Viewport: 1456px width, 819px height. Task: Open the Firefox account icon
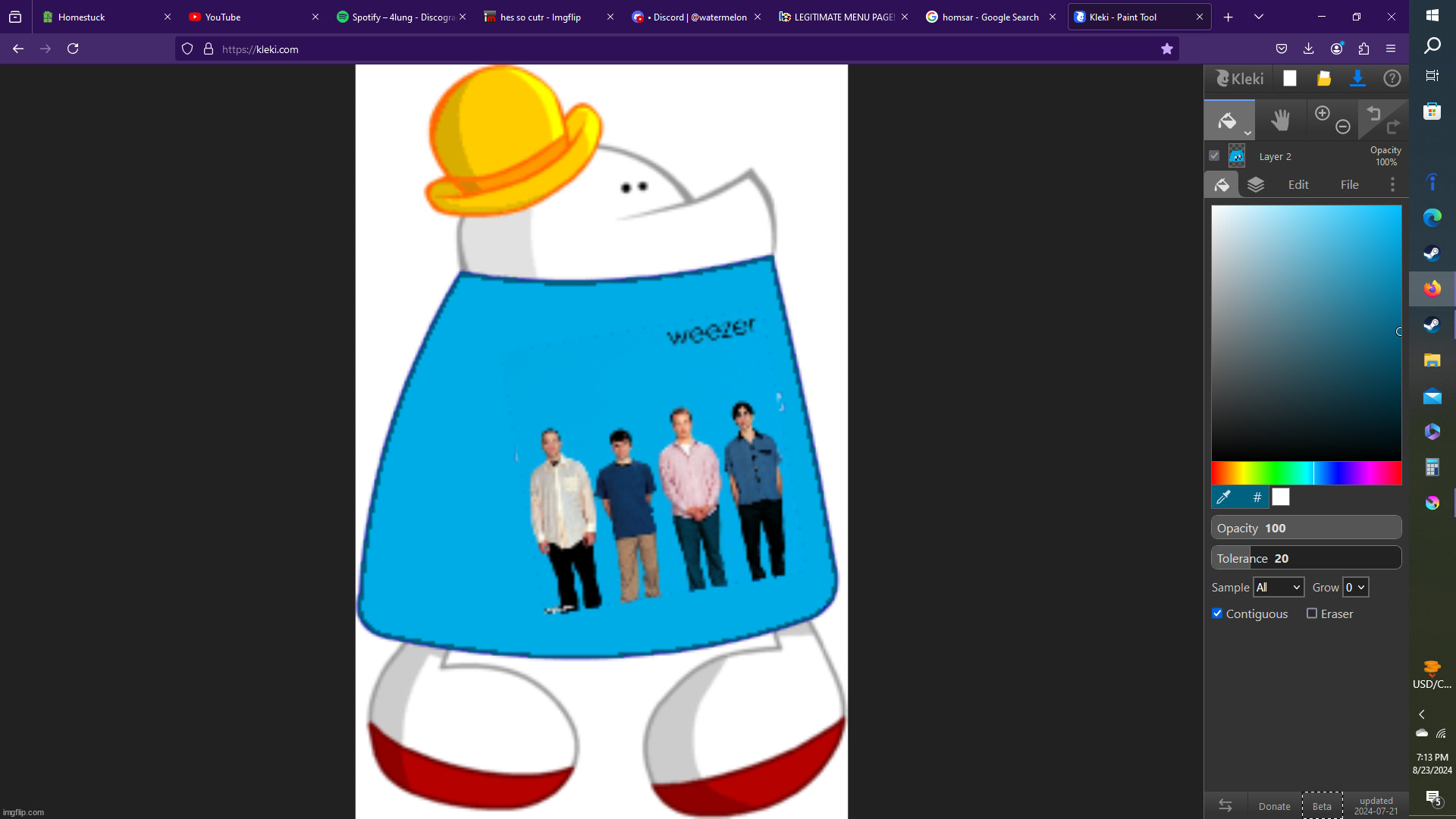point(1337,49)
